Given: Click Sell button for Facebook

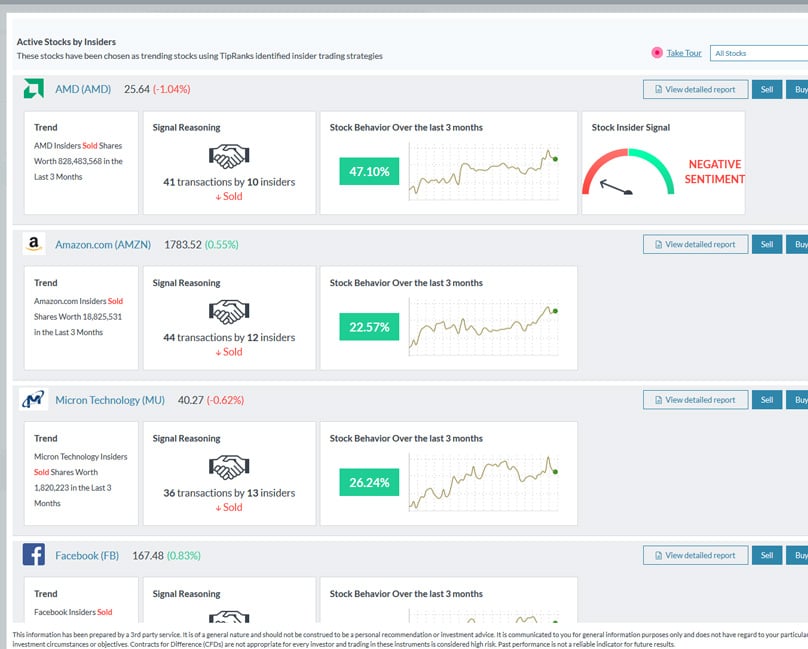Looking at the screenshot, I should tap(767, 555).
